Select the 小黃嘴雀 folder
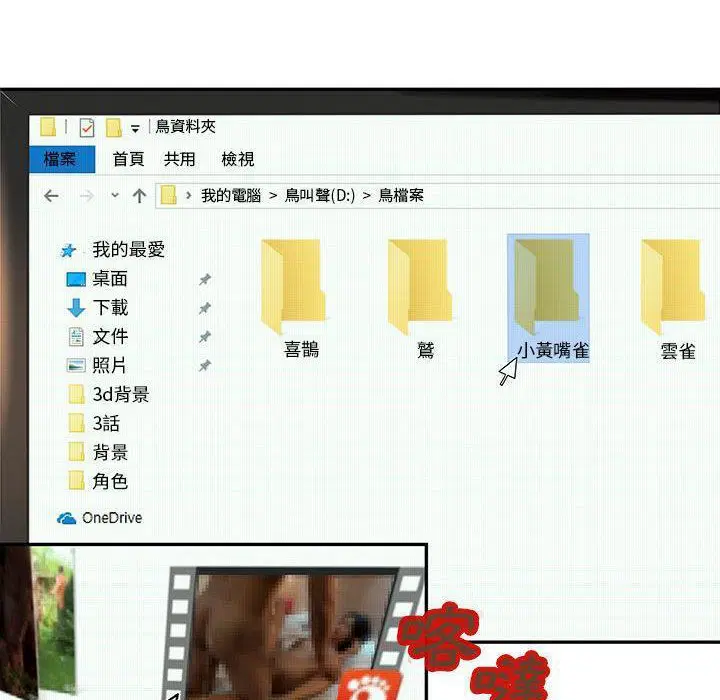 coord(548,296)
